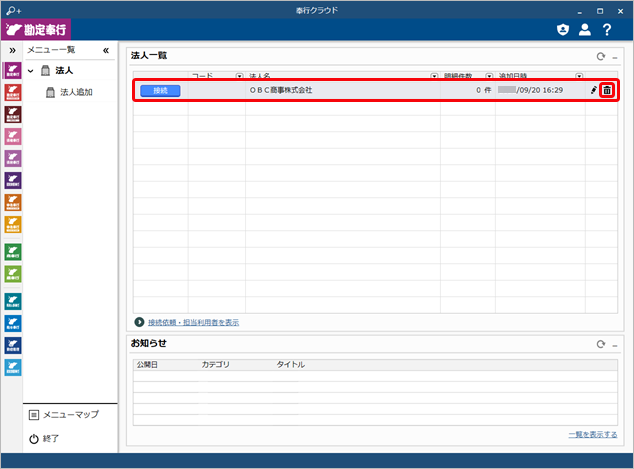Select the orange product icon
Image resolution: width=634 pixels, height=469 pixels.
[x=13, y=203]
